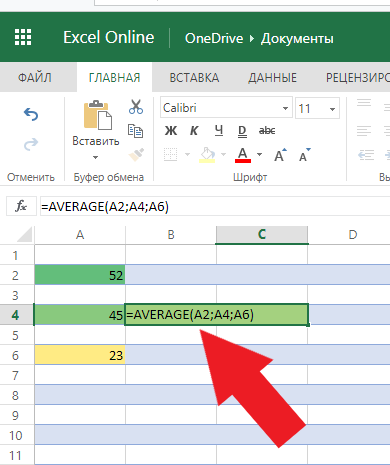Decrease font size with the small A icon
Viewport: 390px width, 465px height.
pyautogui.click(x=305, y=155)
